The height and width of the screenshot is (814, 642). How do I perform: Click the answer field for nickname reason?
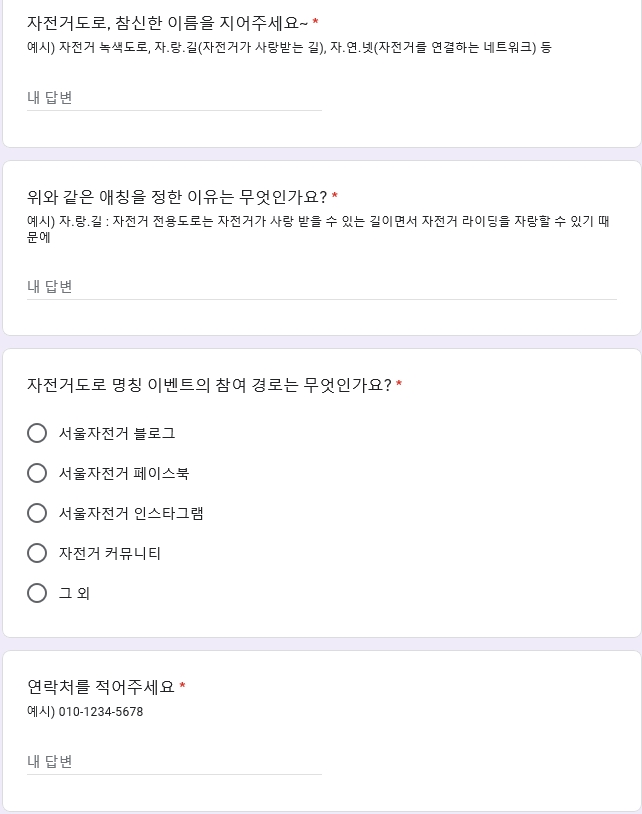tap(322, 287)
